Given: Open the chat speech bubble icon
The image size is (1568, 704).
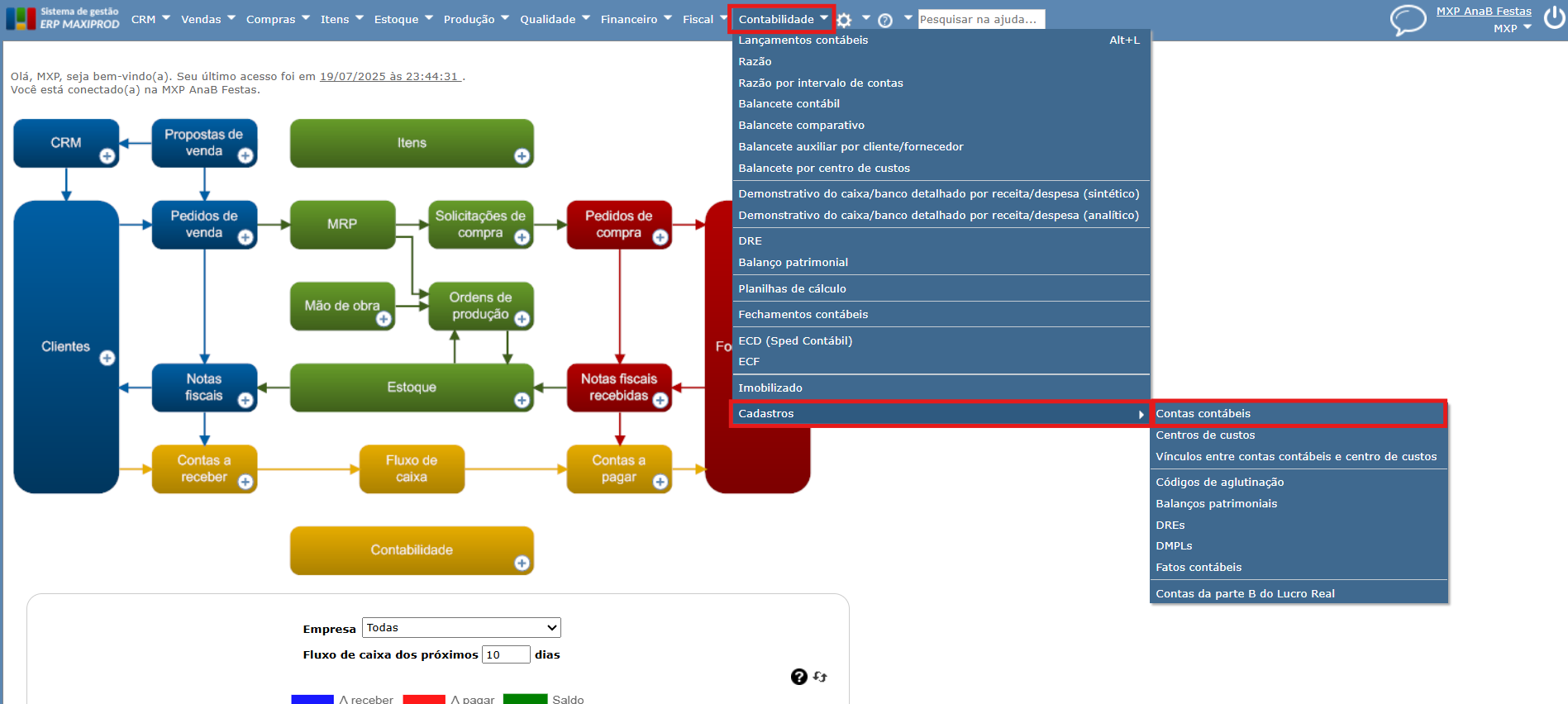Looking at the screenshot, I should click(1408, 20).
